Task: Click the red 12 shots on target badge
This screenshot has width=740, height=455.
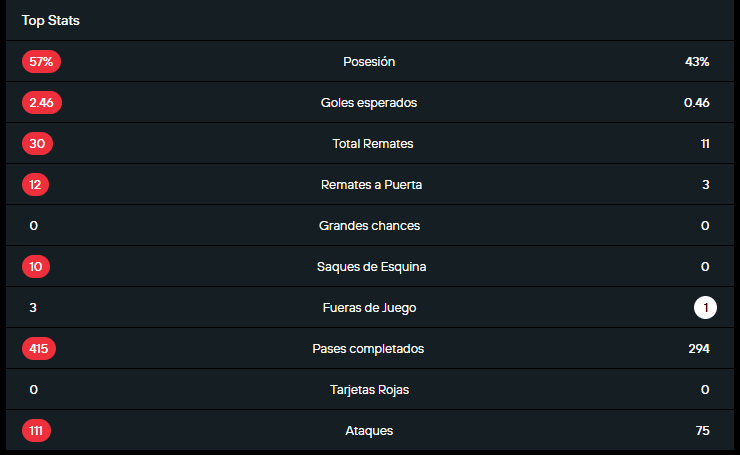Action: click(35, 185)
